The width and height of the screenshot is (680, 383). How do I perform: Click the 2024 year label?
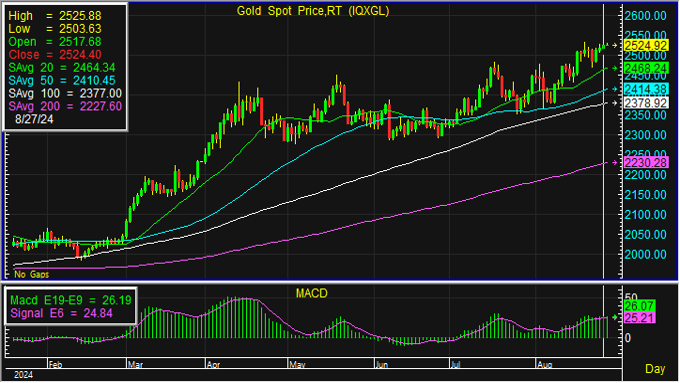[23, 375]
